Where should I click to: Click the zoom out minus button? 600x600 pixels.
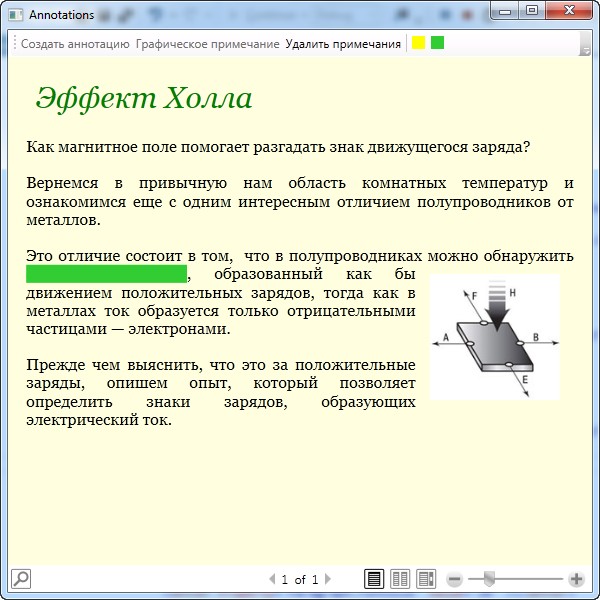click(x=455, y=579)
